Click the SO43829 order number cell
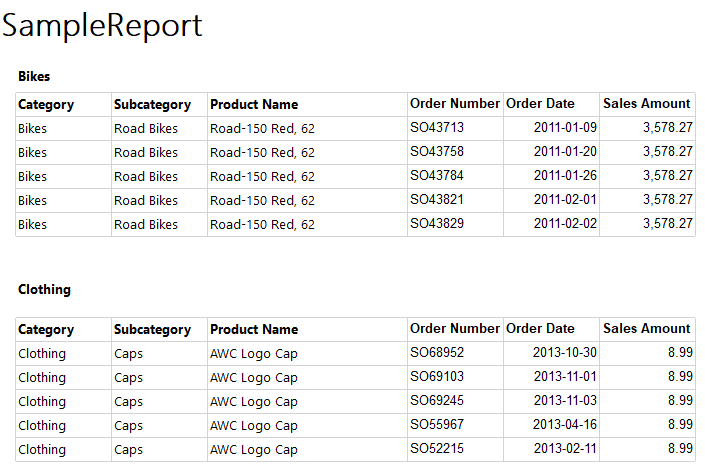Image resolution: width=705 pixels, height=469 pixels. (437, 224)
